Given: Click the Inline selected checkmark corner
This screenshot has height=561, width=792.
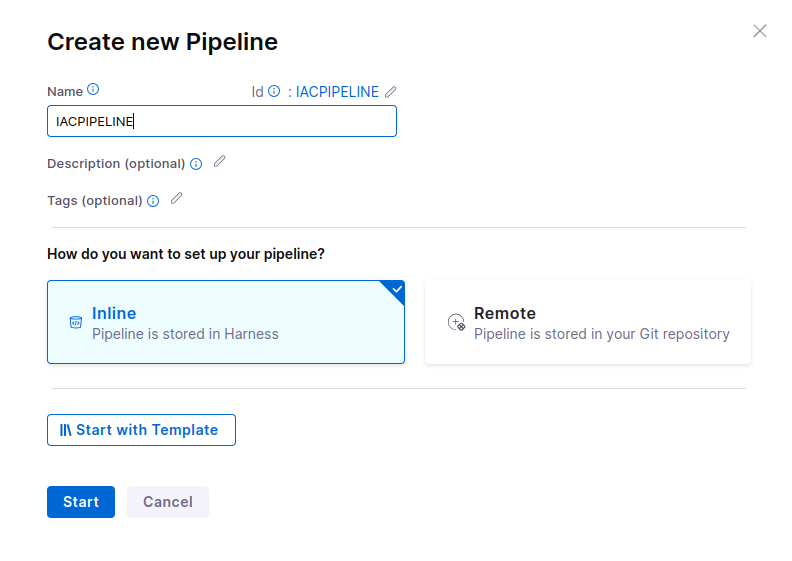Looking at the screenshot, I should [396, 289].
